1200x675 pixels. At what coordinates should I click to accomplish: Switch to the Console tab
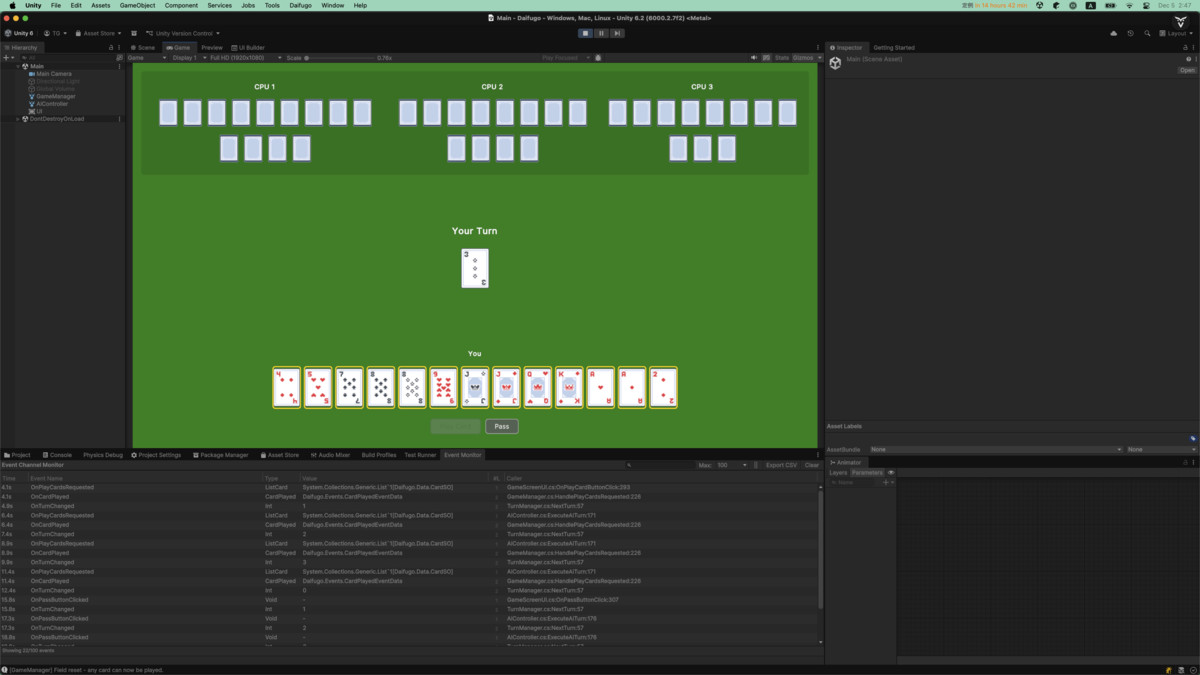[57, 454]
